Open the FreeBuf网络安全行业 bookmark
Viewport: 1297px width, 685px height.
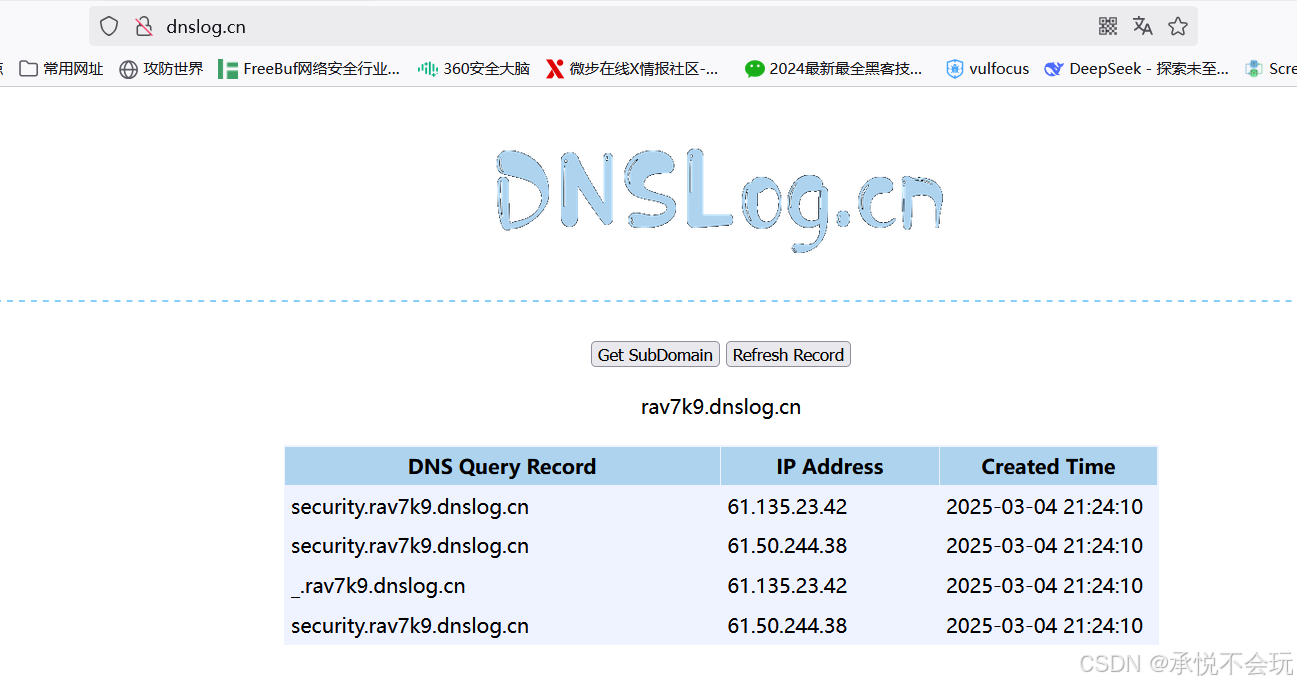coord(309,69)
